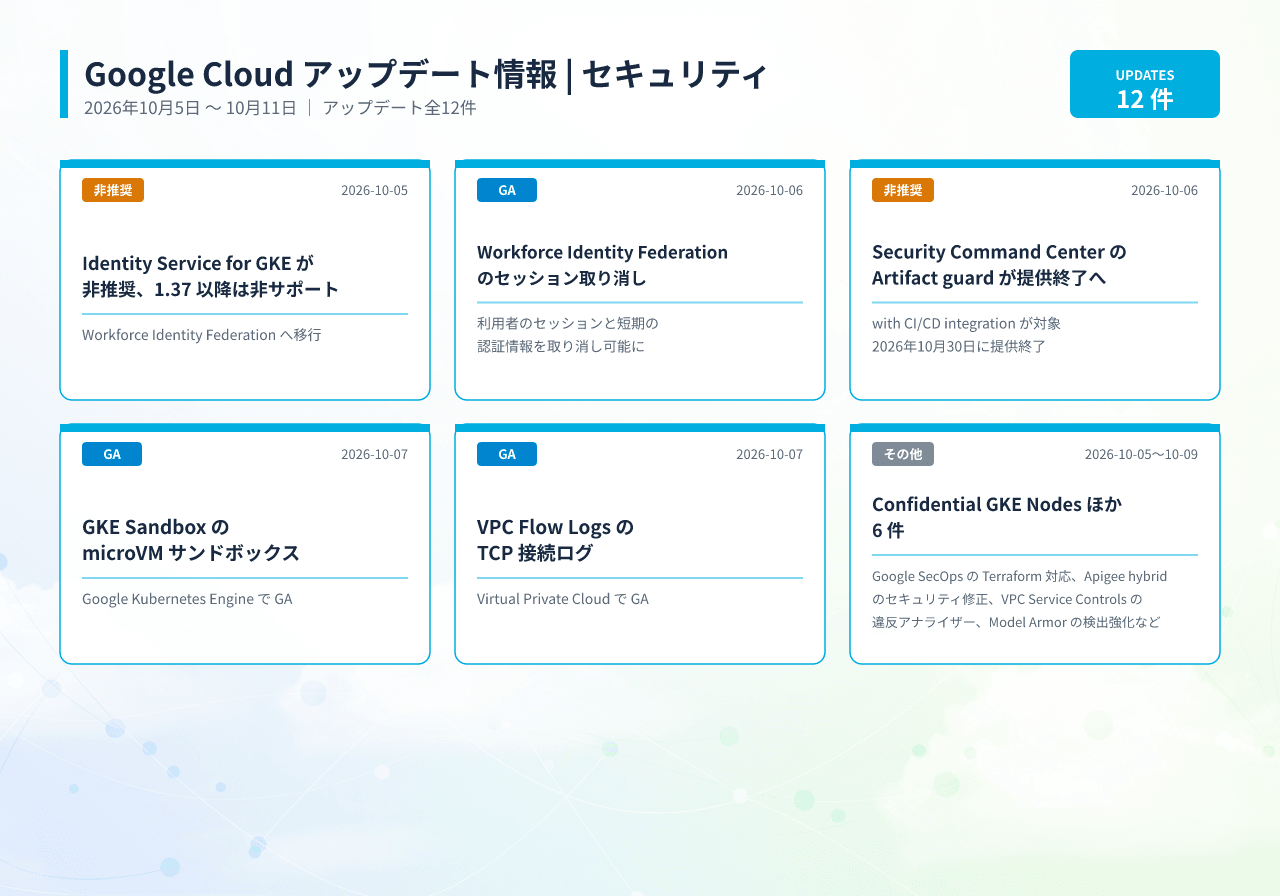
Task: Click 非推奨 tag on Security Command Center card
Action: tap(903, 190)
